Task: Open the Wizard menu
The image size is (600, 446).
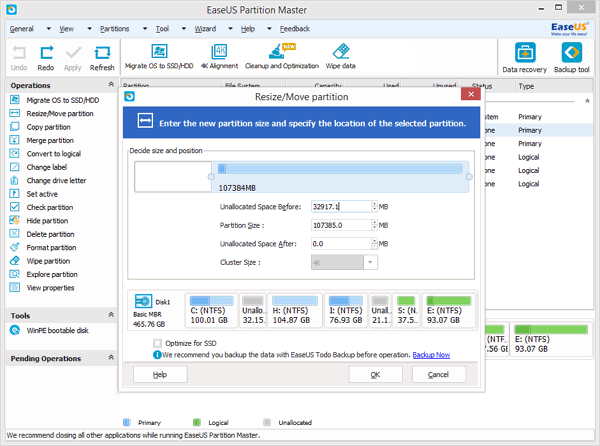Action: click(x=205, y=29)
